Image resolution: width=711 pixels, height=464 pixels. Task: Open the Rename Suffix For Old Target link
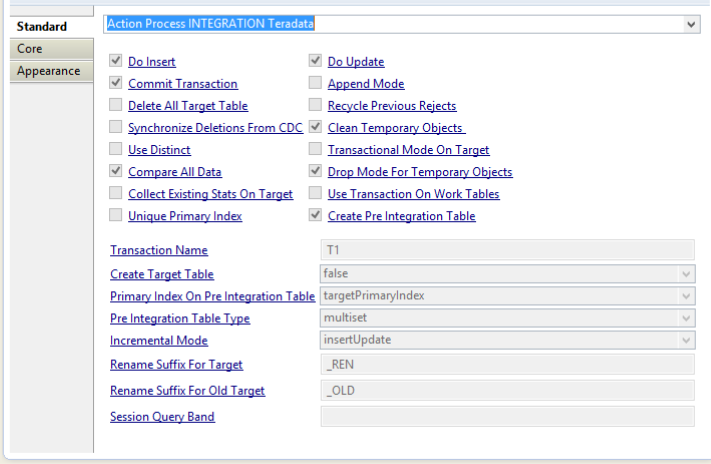click(187, 391)
